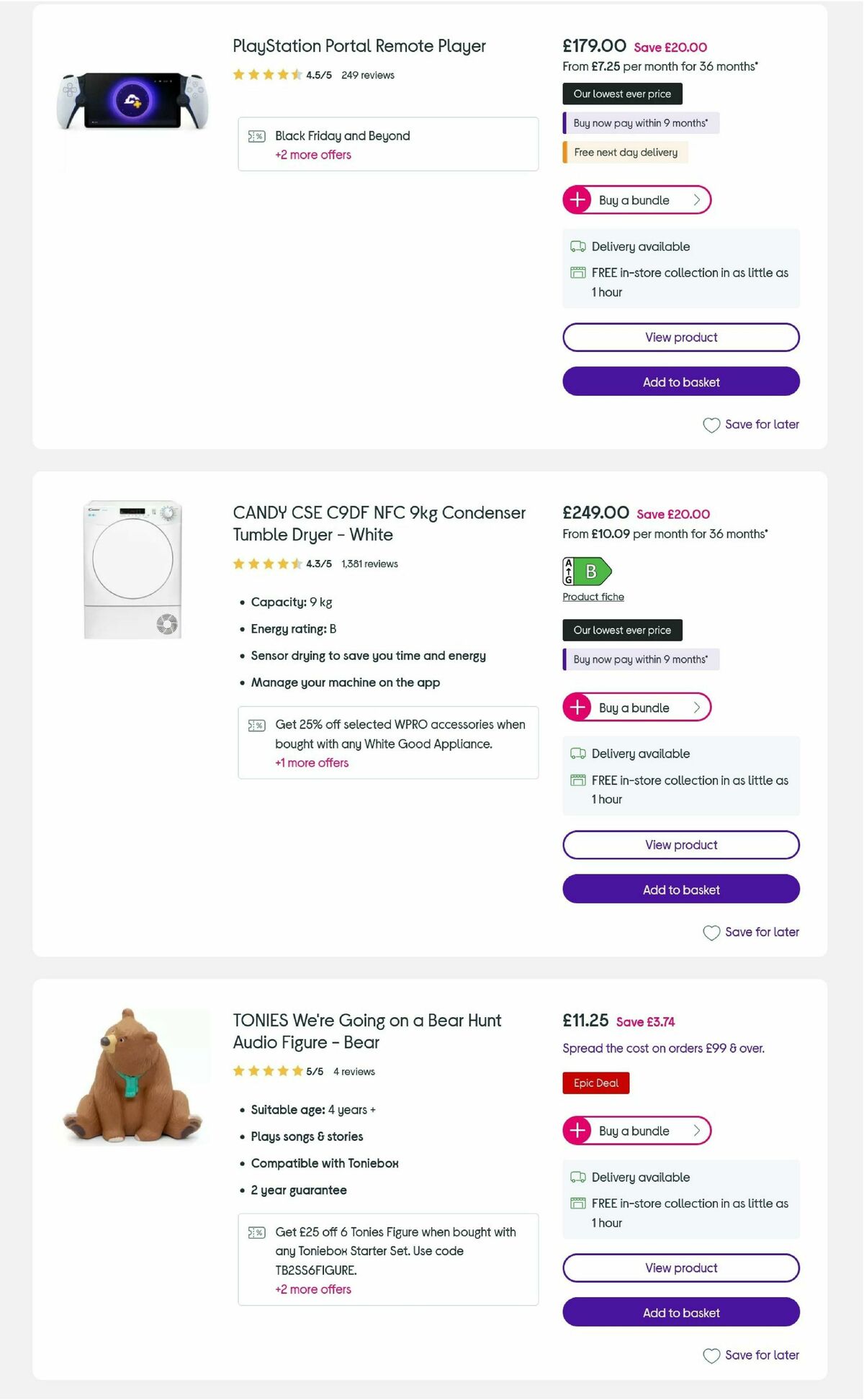Click the star rating of the PlayStation Portal
The width and height of the screenshot is (864, 1400).
[267, 74]
